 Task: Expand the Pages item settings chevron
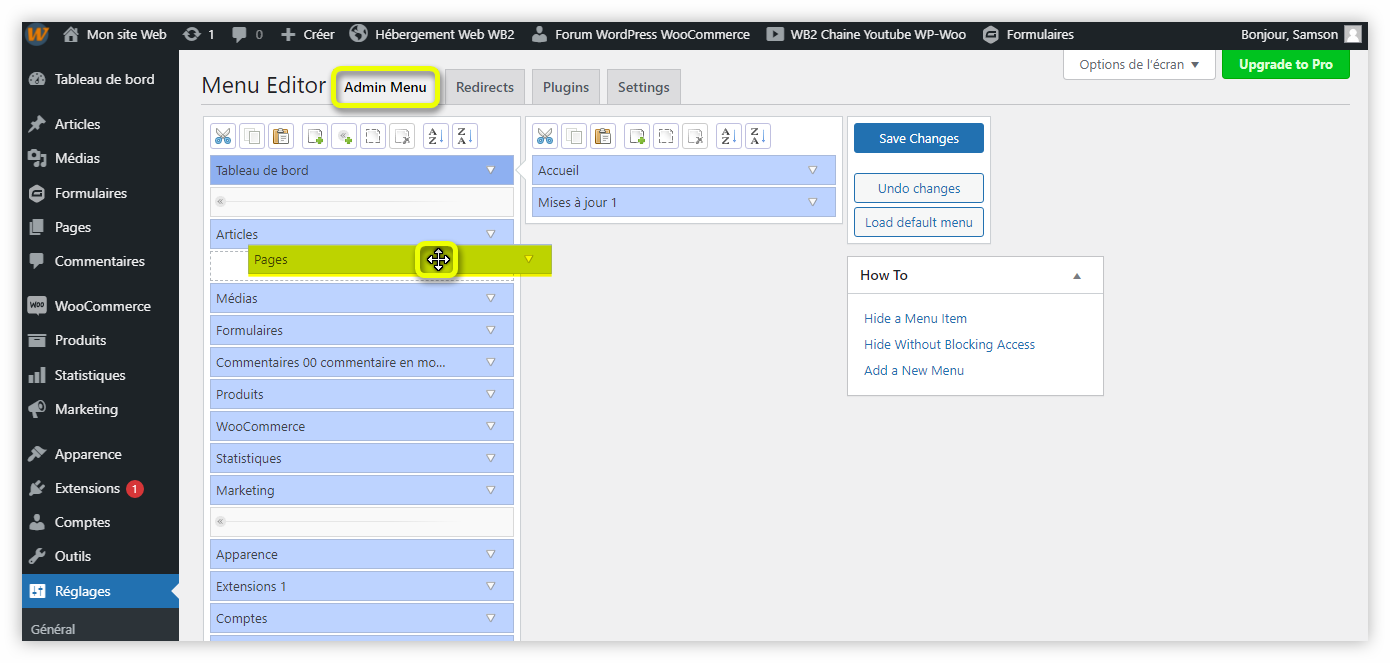(x=529, y=259)
